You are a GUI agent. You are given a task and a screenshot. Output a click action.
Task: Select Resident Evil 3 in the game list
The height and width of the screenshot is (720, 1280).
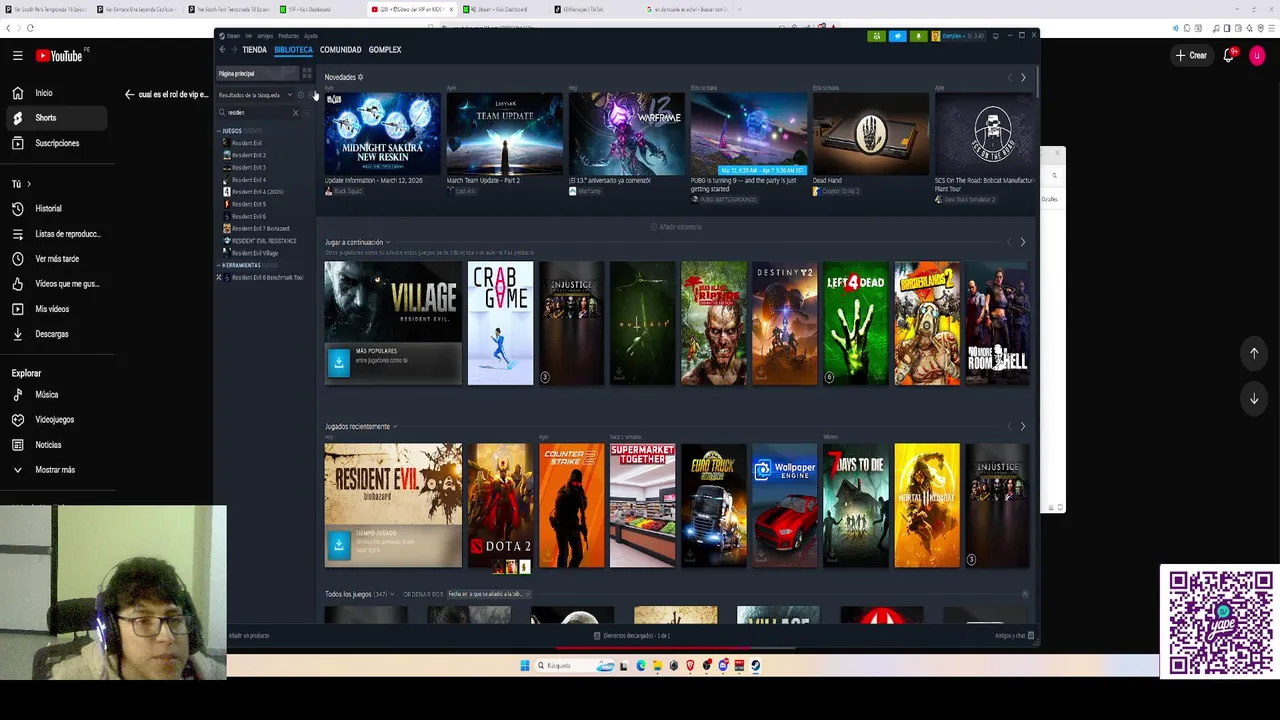[249, 167]
